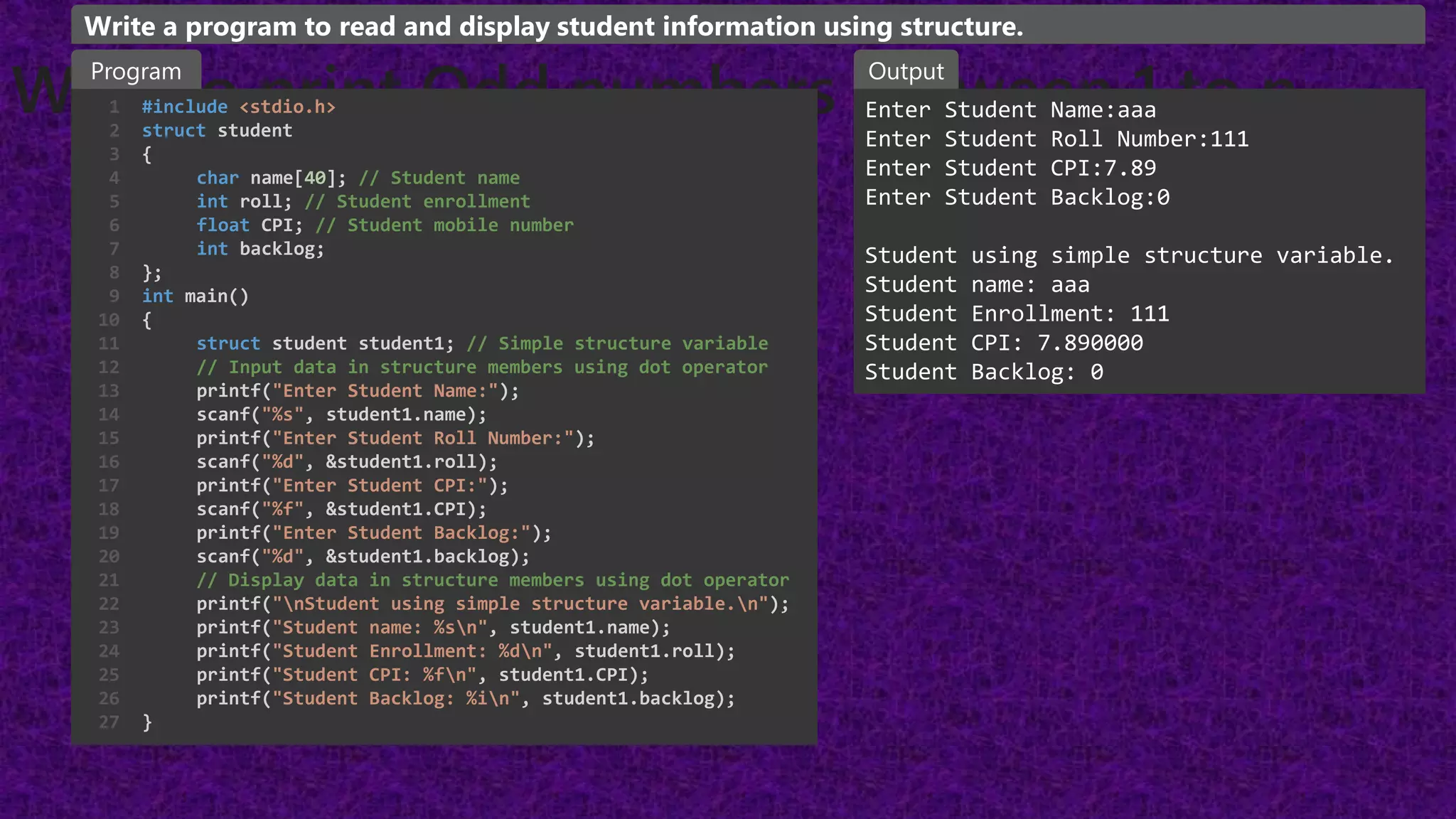1456x819 pixels.
Task: Click output 'Enter Student Backlog:0'
Action: click(x=1017, y=198)
